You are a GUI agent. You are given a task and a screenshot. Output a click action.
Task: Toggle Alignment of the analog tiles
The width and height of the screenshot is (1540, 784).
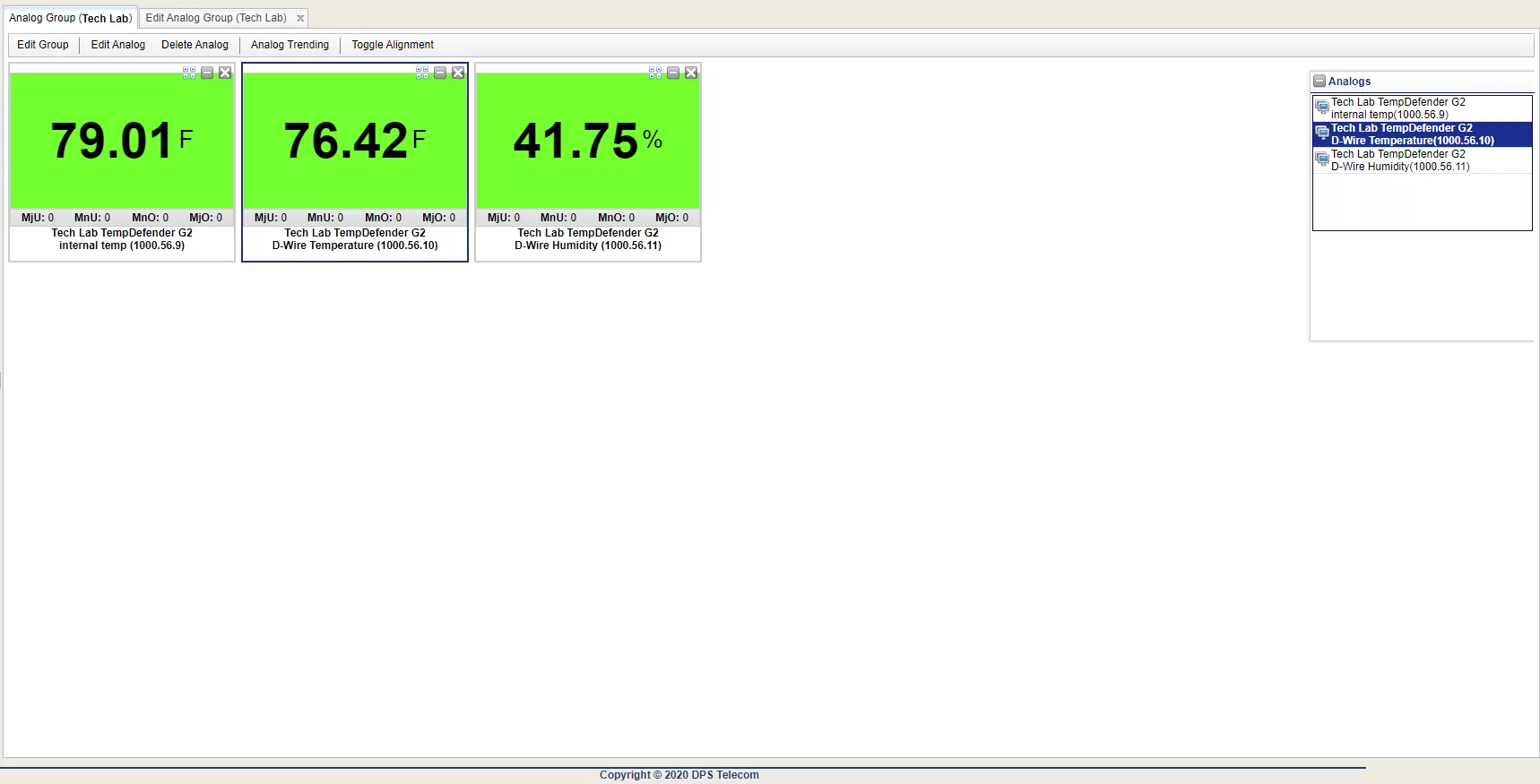(x=392, y=45)
